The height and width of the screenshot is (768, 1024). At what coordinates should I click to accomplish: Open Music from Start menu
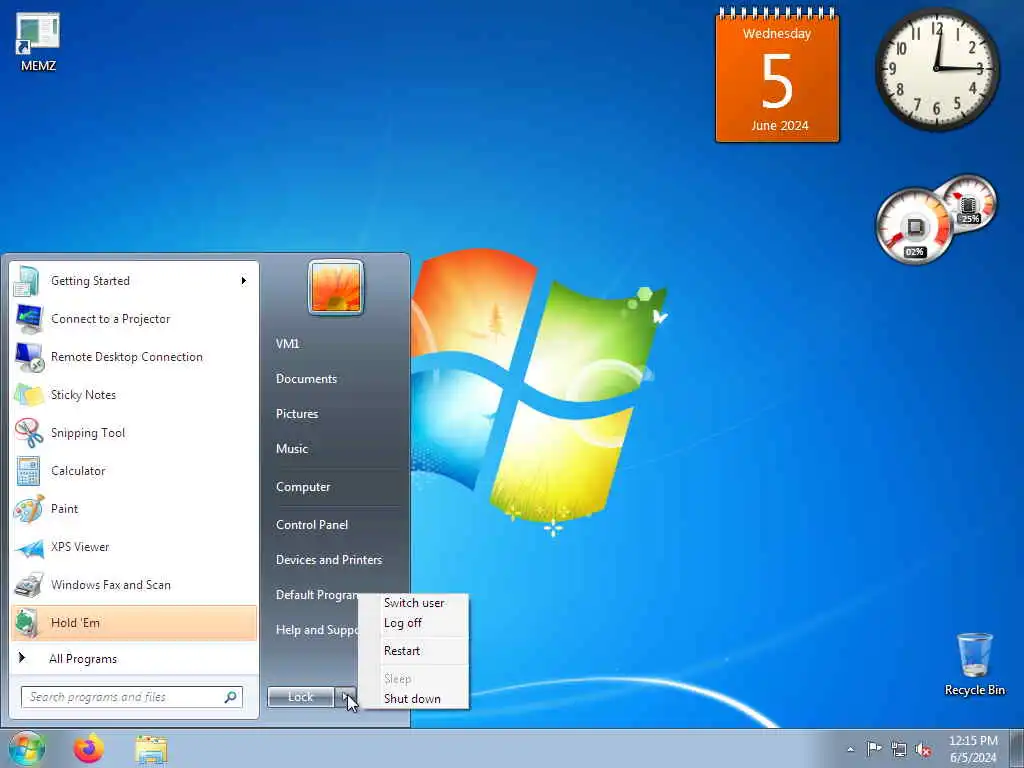point(292,449)
